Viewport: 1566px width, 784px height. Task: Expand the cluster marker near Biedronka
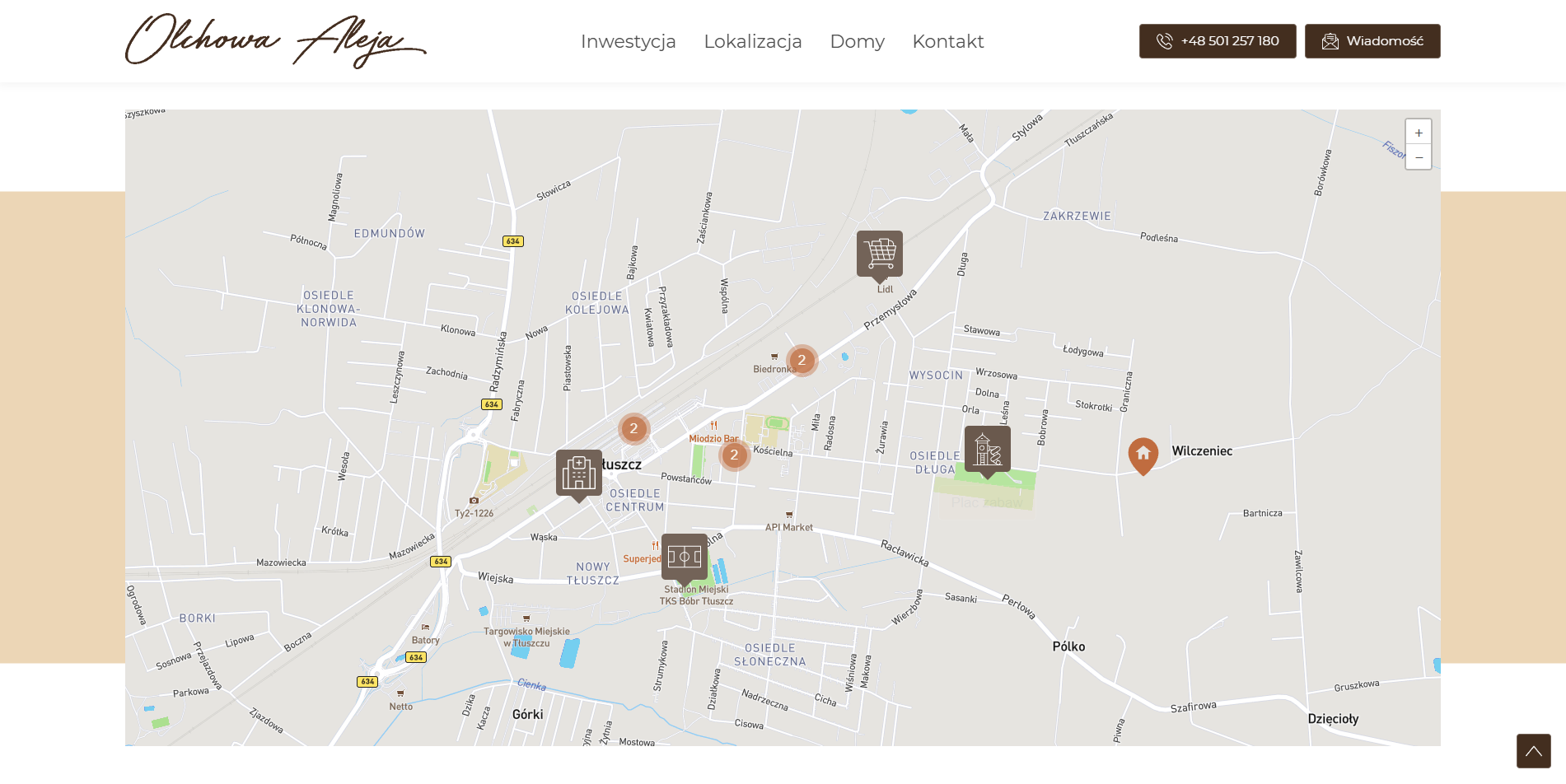(x=802, y=360)
